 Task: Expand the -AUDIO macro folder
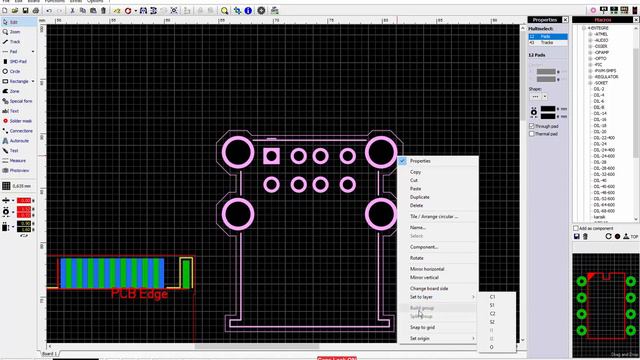pyautogui.click(x=590, y=40)
